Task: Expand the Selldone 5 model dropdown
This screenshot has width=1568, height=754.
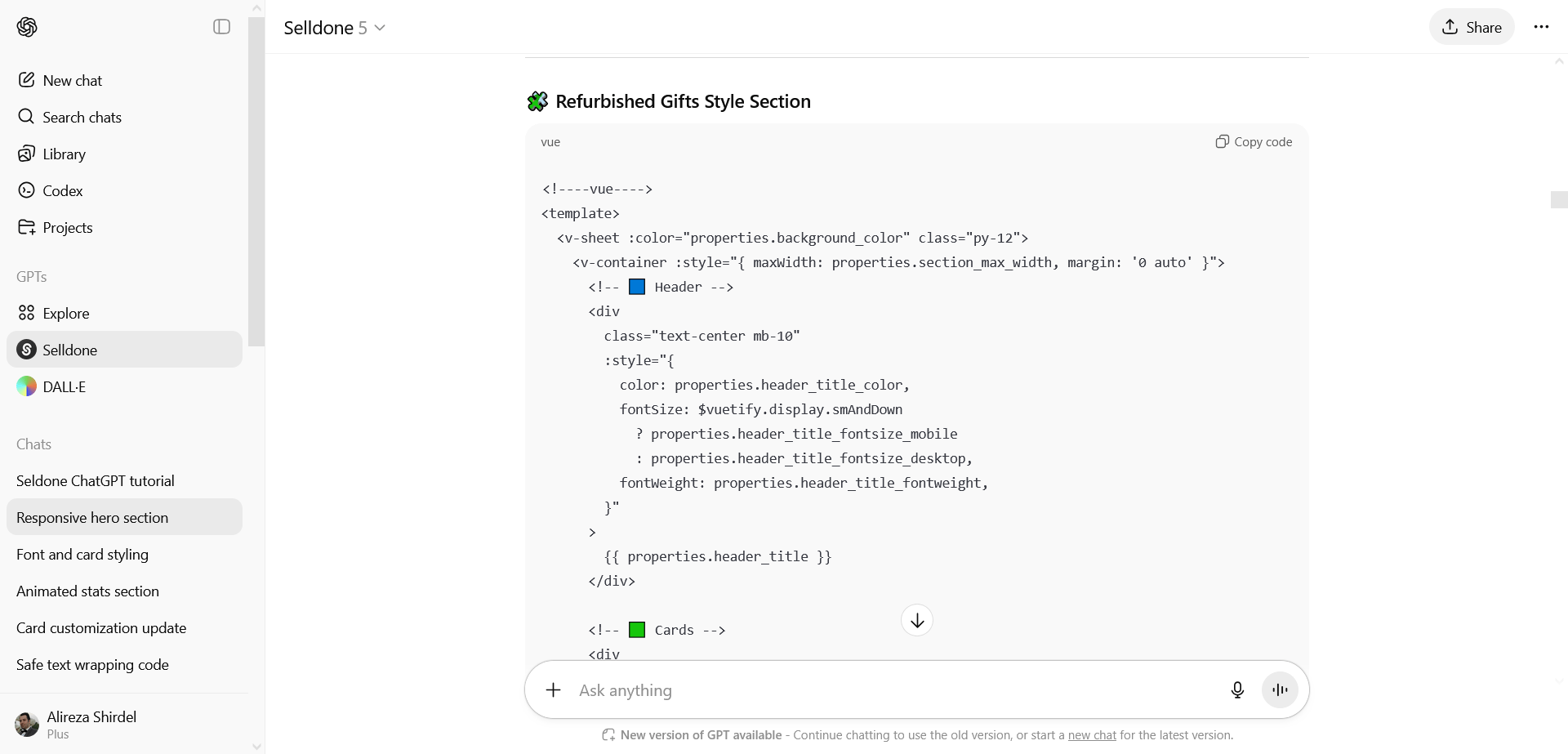Action: pyautogui.click(x=334, y=28)
